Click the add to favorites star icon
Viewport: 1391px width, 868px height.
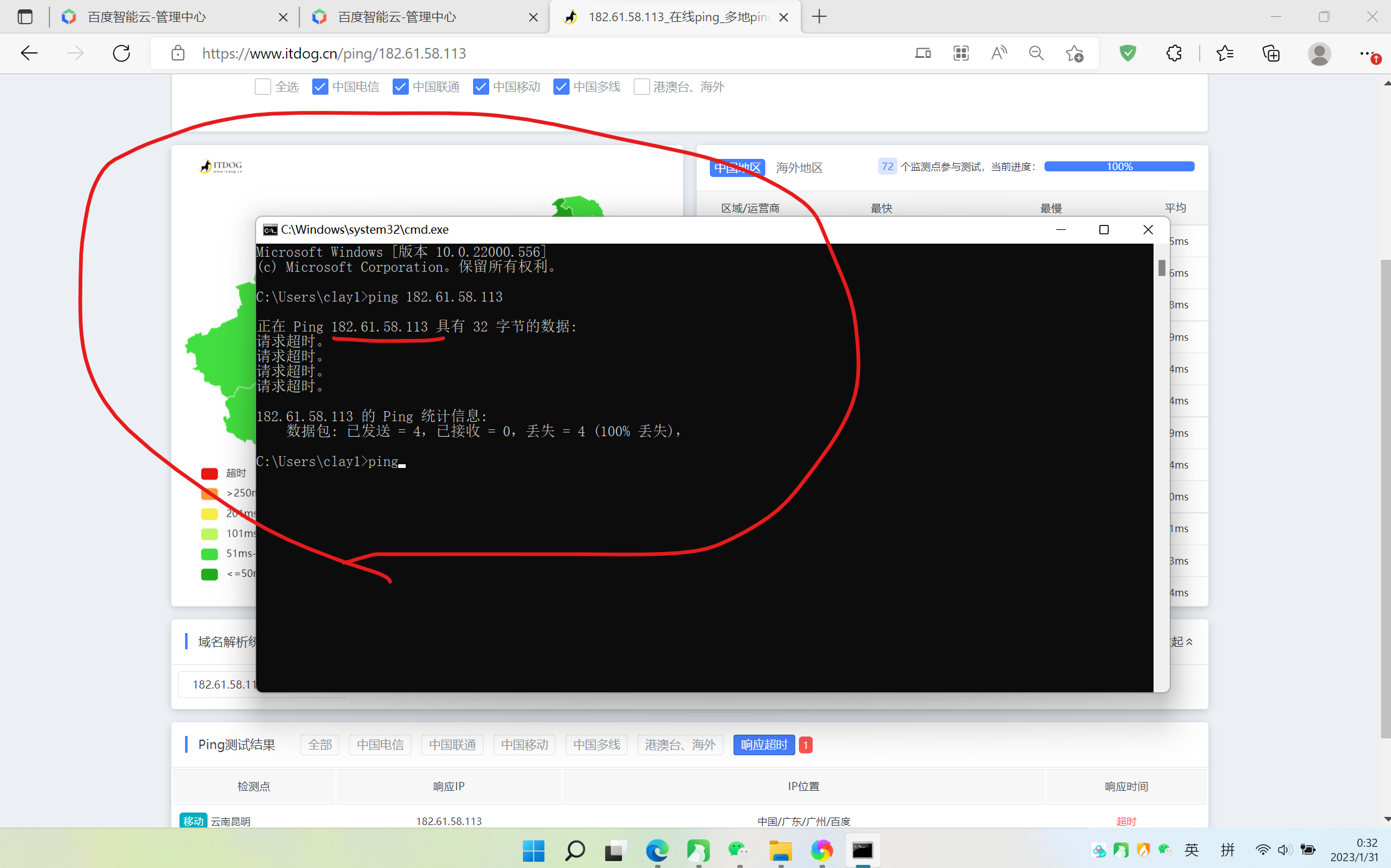[1074, 54]
